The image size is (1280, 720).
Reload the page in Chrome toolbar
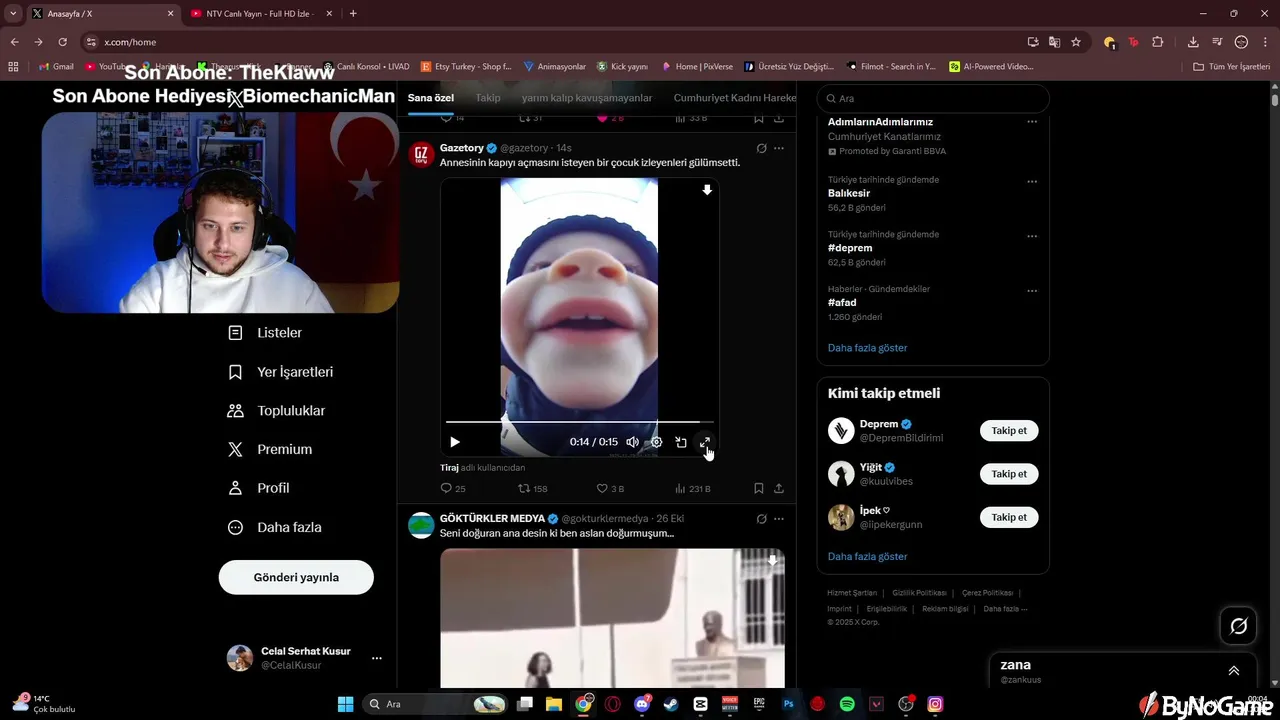[62, 42]
